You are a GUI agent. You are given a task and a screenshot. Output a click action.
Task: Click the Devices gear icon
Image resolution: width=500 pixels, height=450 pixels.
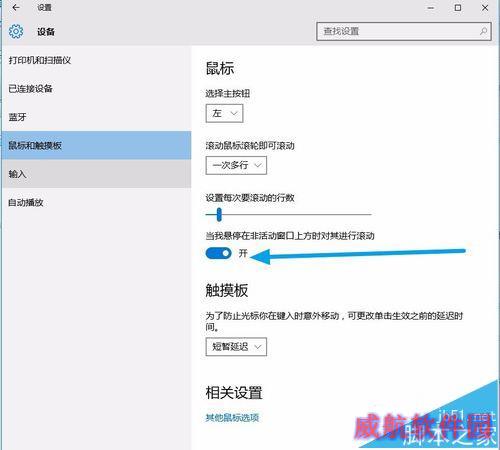point(16,32)
